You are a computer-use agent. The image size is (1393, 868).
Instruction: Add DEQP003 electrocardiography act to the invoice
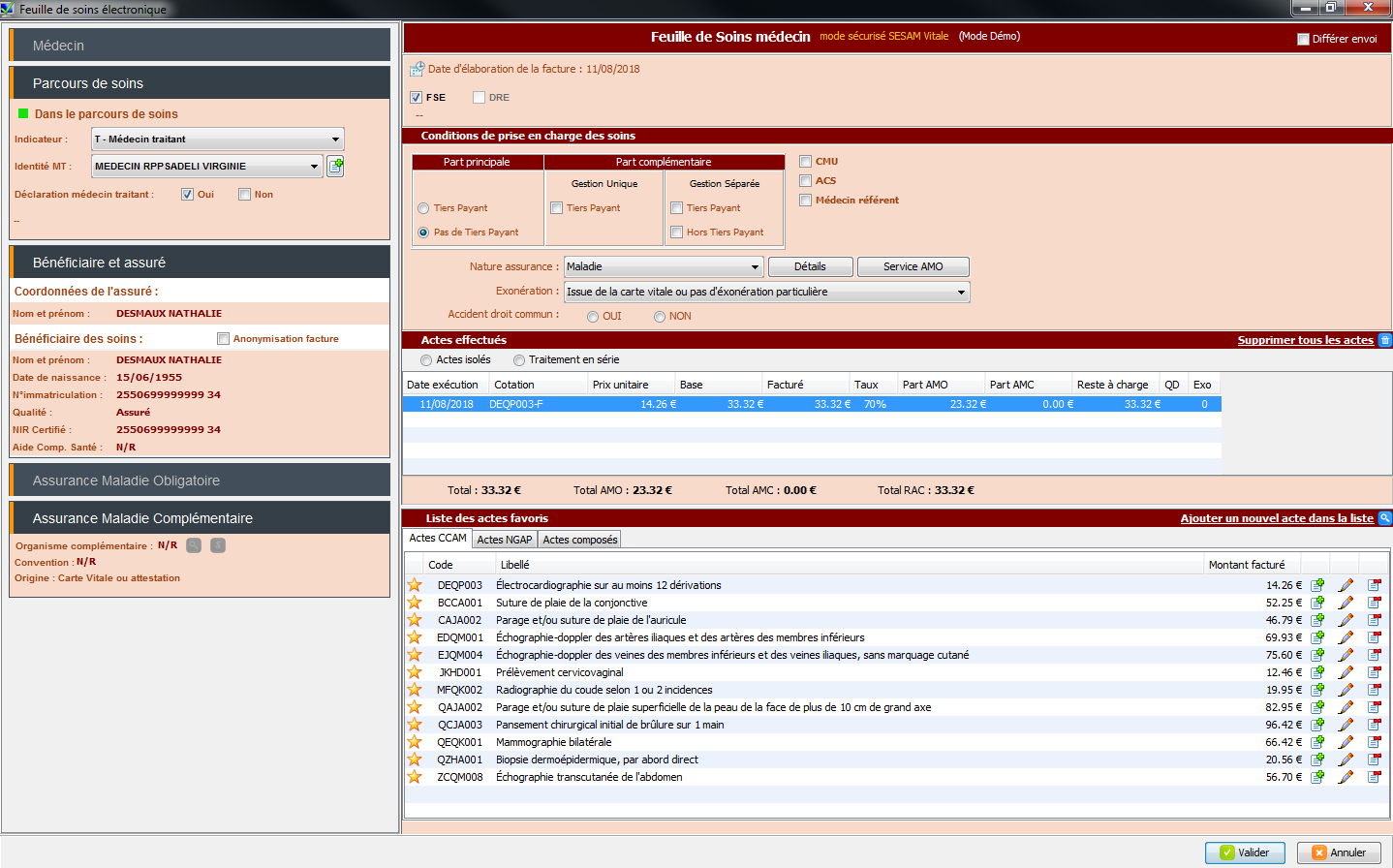[x=1317, y=585]
